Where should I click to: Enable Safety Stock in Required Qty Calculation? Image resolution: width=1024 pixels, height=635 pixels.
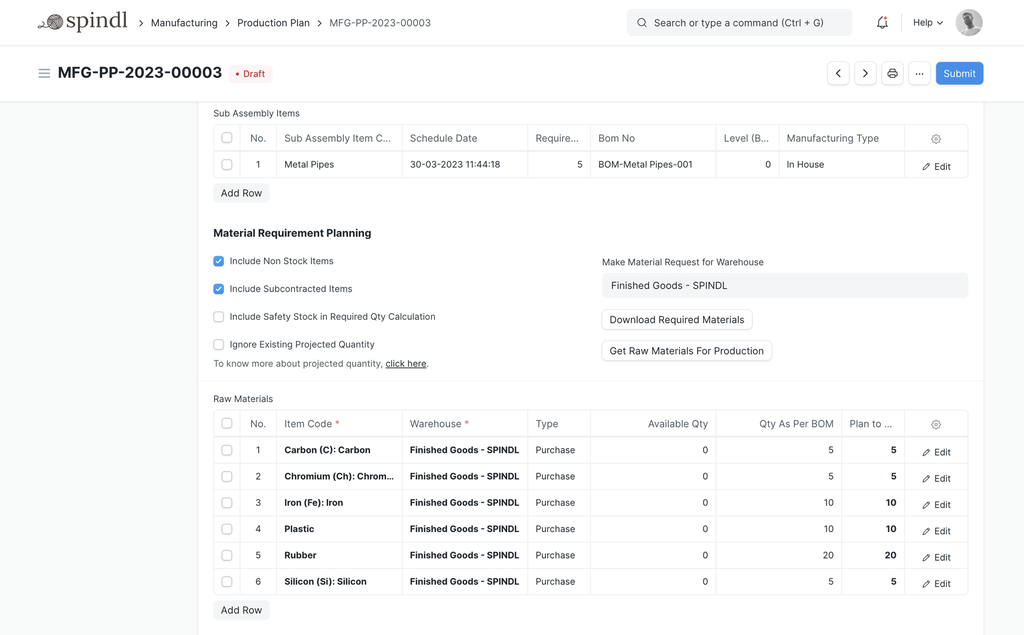coord(218,316)
